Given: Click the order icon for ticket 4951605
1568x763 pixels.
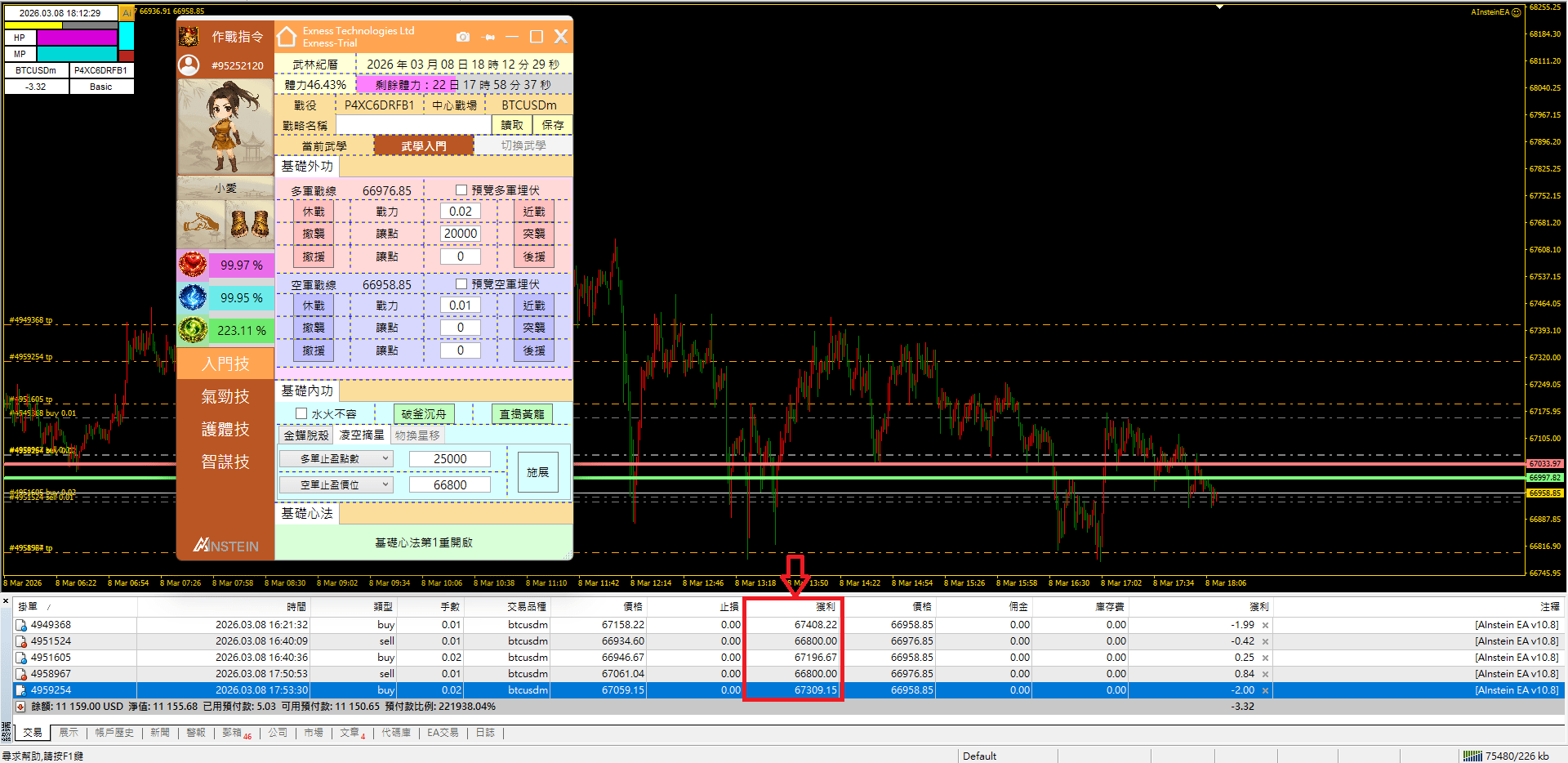Looking at the screenshot, I should tap(21, 658).
